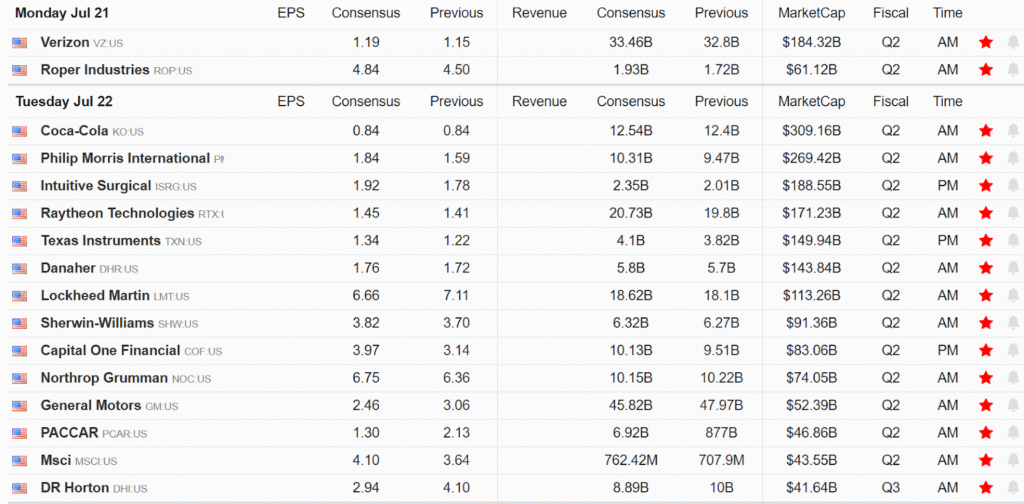The height and width of the screenshot is (504, 1024).
Task: Click Msci revenue consensus 762.42M
Action: click(630, 460)
